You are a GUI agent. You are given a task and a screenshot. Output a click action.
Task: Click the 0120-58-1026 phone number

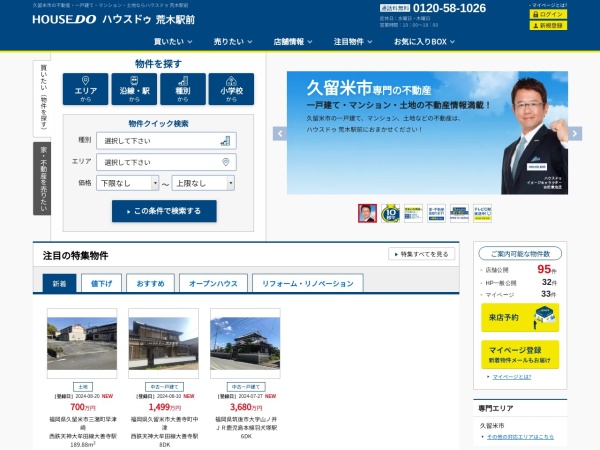pyautogui.click(x=449, y=8)
